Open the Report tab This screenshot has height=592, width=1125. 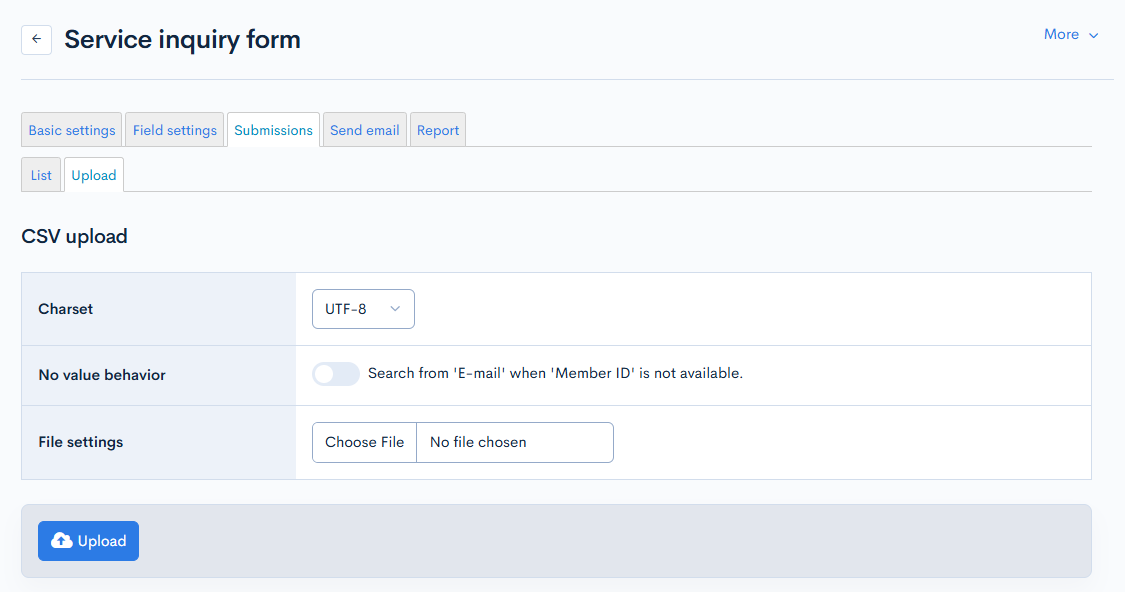click(x=438, y=130)
